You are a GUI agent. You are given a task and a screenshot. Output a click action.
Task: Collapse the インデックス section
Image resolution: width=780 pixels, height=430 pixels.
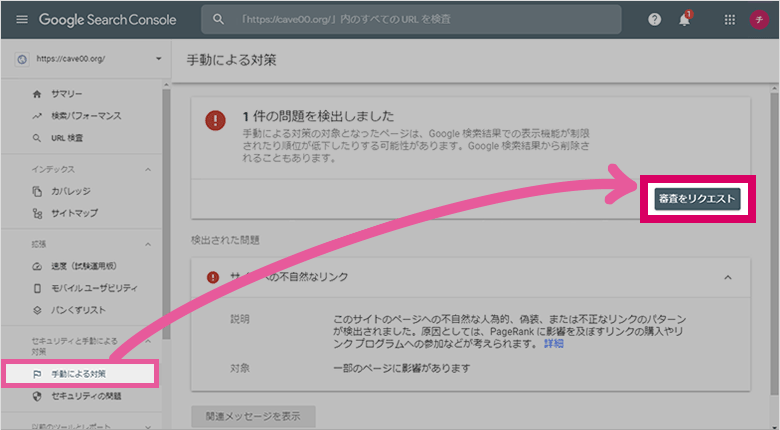pyautogui.click(x=148, y=170)
